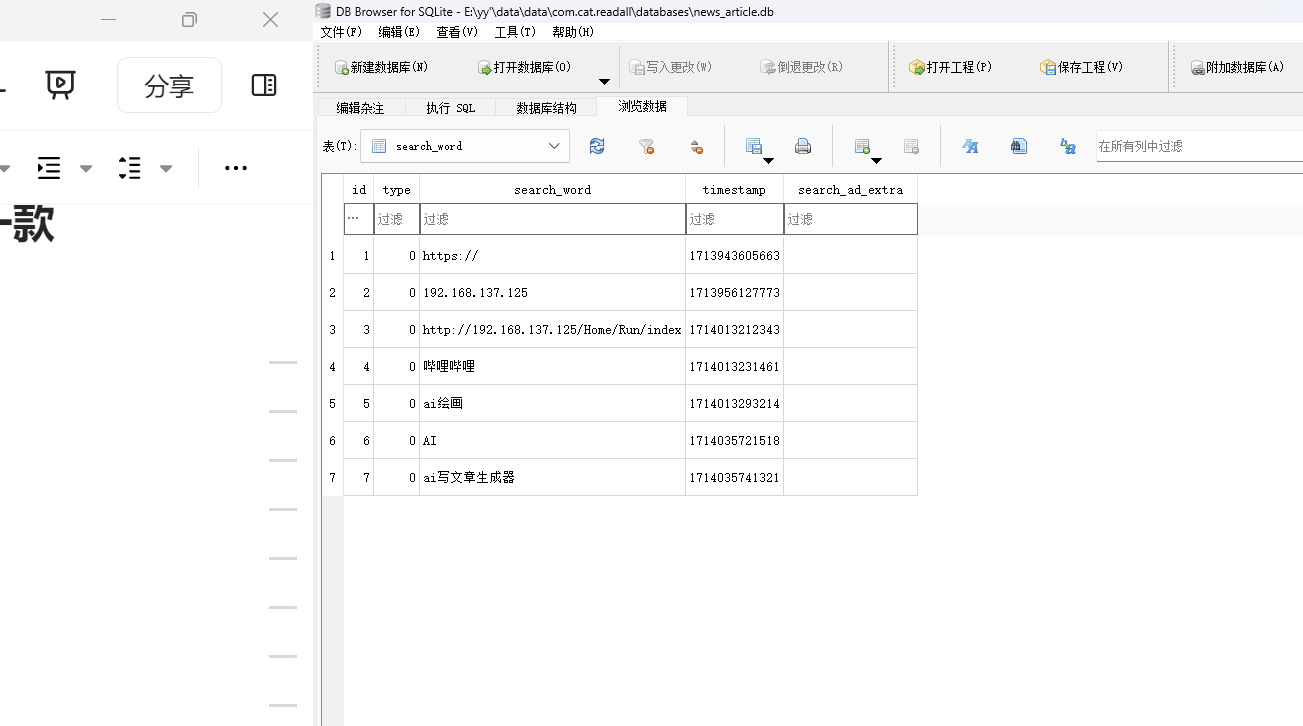
Task: Click line spacing icon in left window
Action: click(129, 168)
